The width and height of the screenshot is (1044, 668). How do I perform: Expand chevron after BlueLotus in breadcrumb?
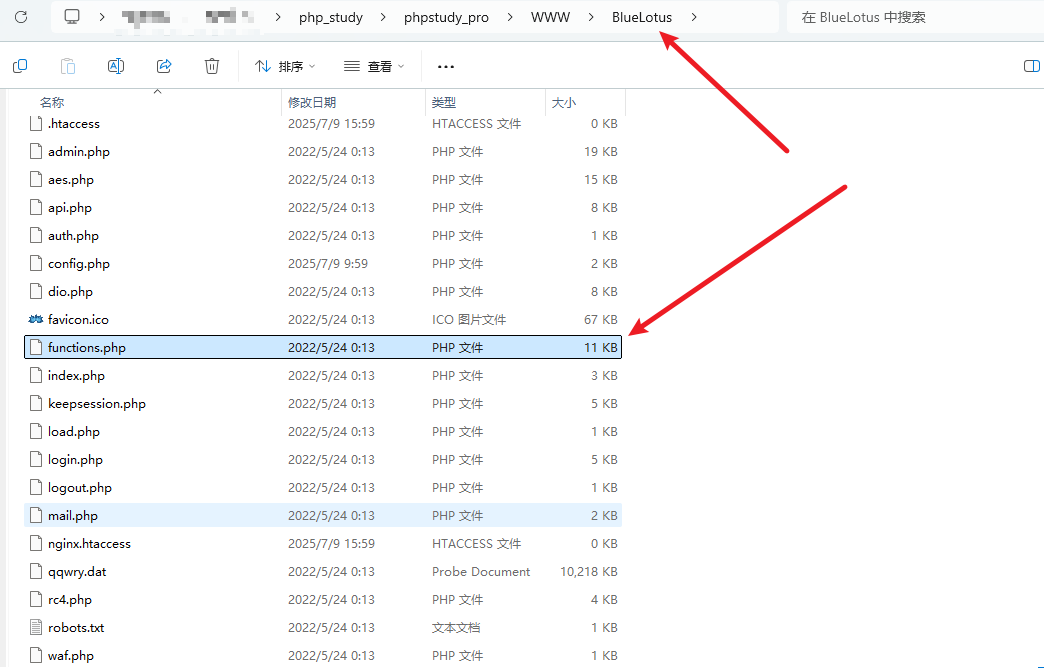point(694,17)
